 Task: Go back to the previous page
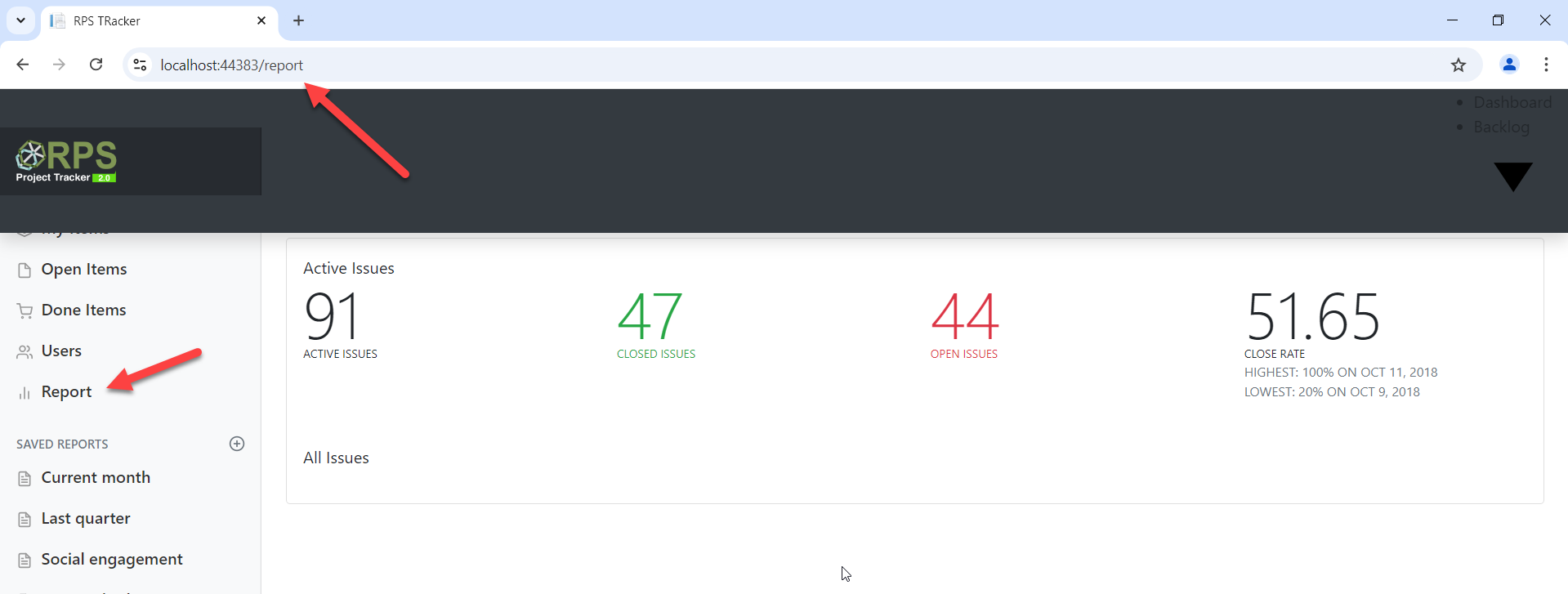coord(23,65)
